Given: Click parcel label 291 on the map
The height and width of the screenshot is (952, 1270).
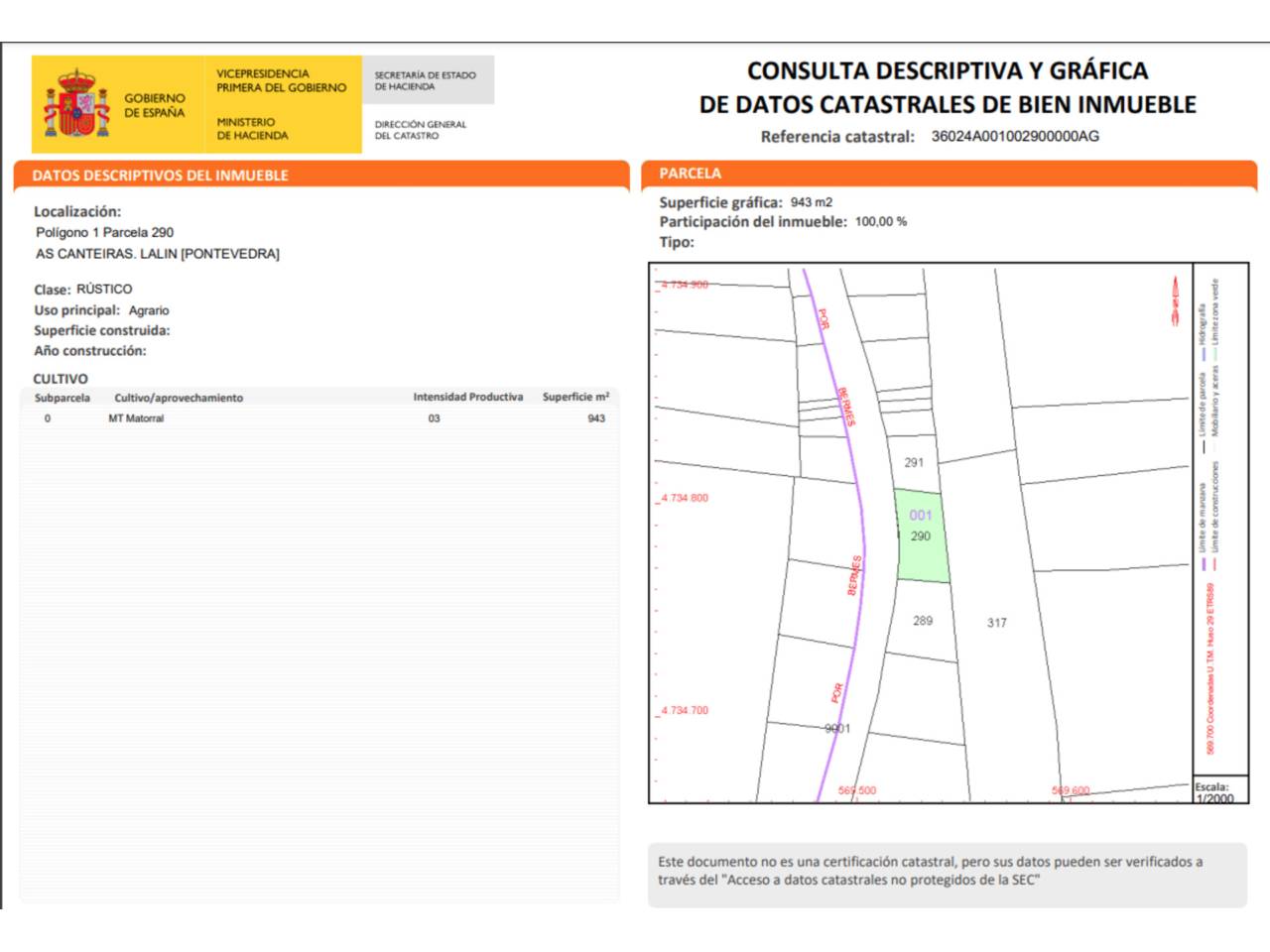Looking at the screenshot, I should 914,462.
